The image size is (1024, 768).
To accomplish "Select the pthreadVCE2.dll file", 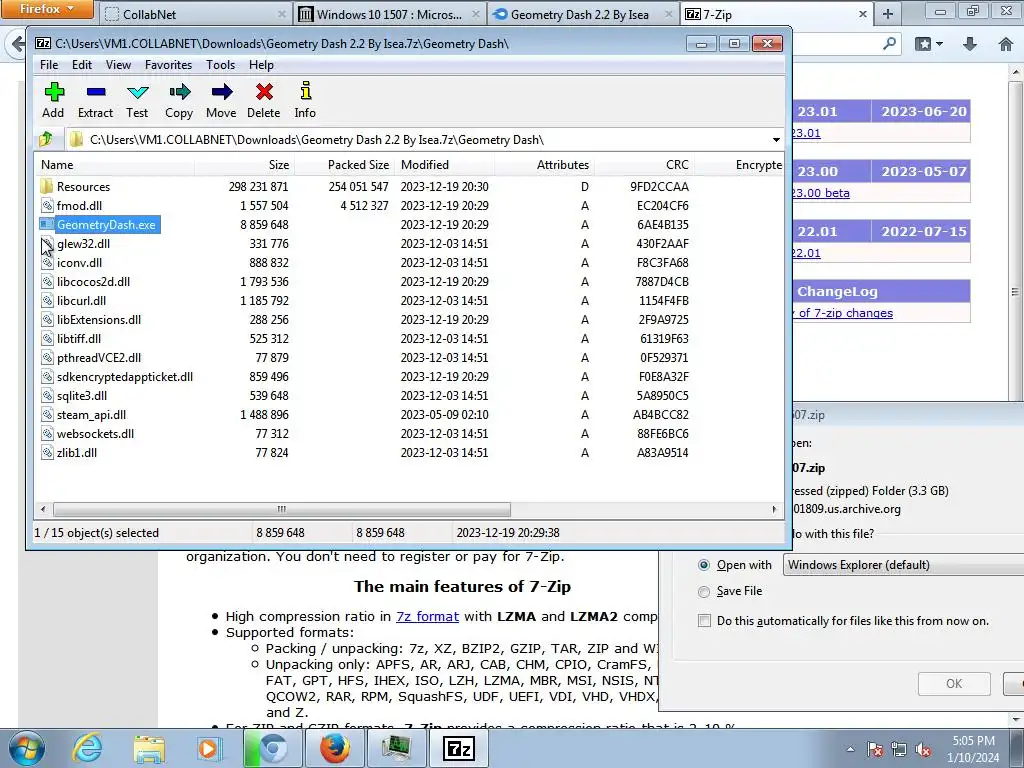I will (x=99, y=358).
